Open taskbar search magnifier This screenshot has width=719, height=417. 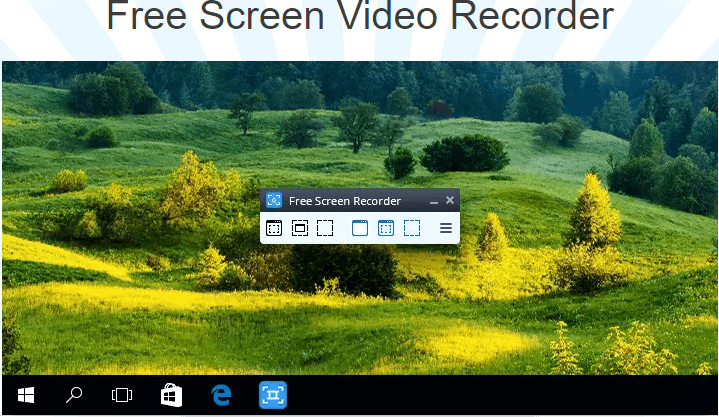(x=74, y=395)
